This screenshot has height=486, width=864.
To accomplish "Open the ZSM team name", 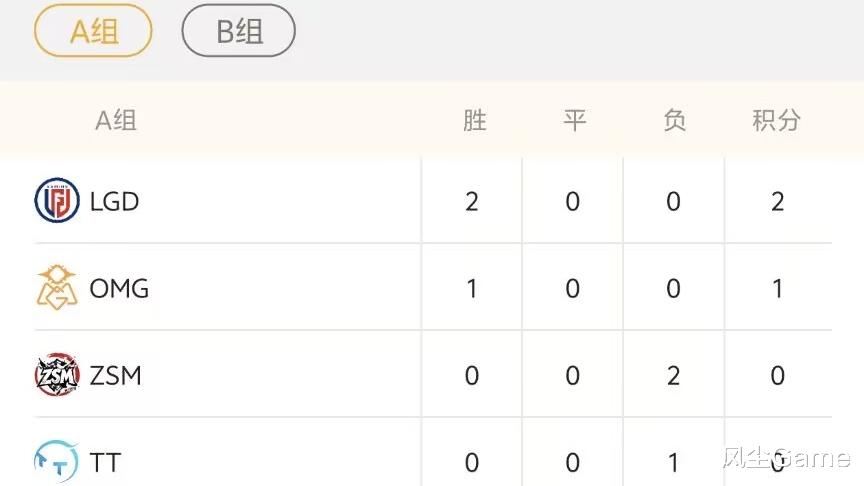I will pyautogui.click(x=115, y=375).
